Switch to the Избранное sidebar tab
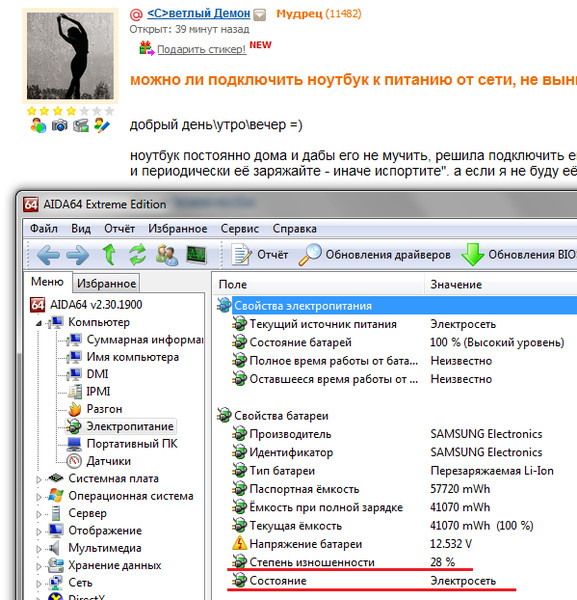The height and width of the screenshot is (600, 577). pos(106,284)
